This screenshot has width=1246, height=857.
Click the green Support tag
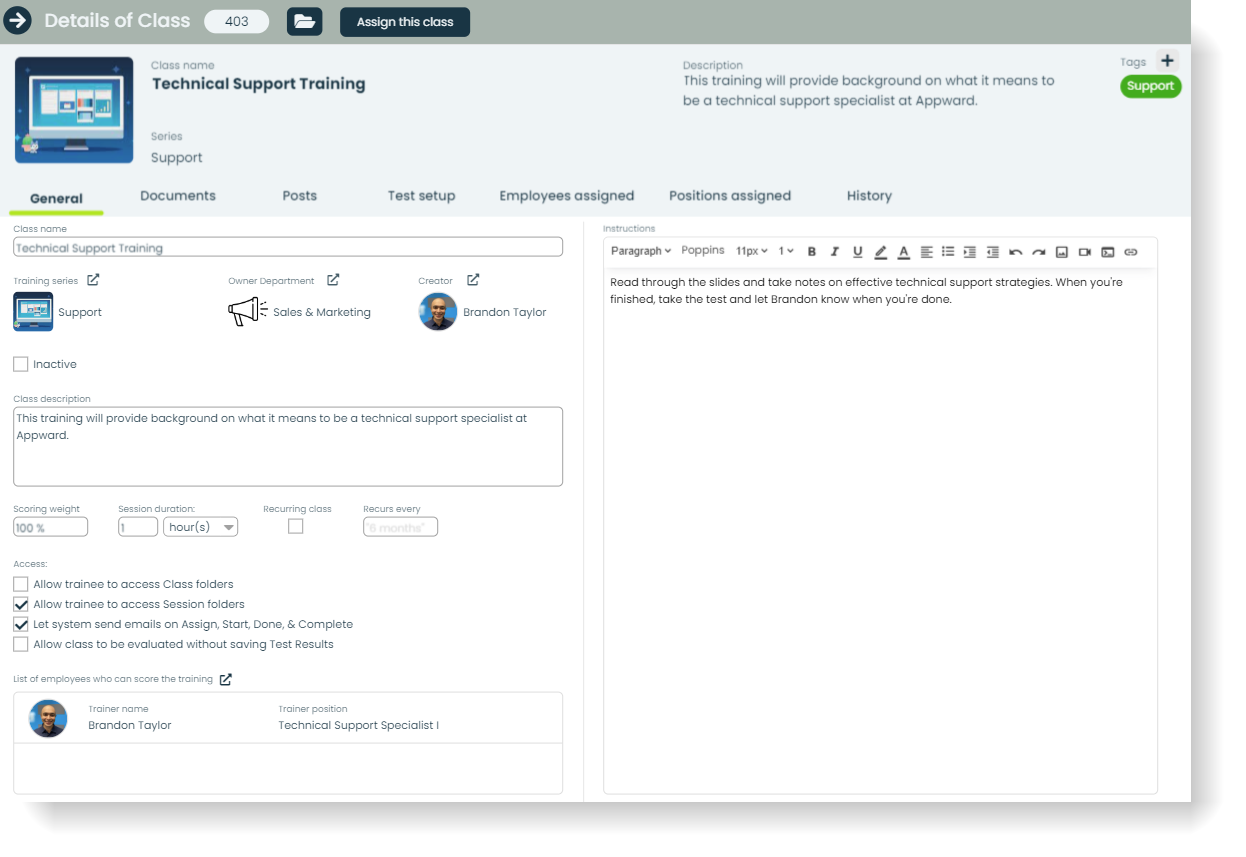pyautogui.click(x=1150, y=86)
